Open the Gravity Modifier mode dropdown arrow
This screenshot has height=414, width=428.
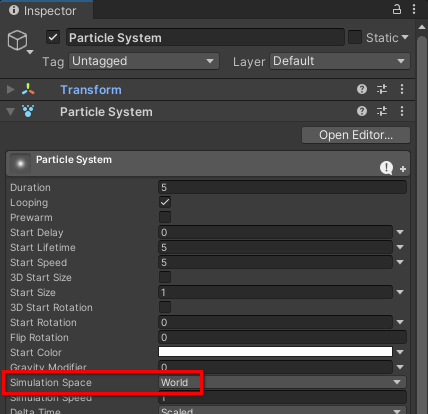coord(400,367)
